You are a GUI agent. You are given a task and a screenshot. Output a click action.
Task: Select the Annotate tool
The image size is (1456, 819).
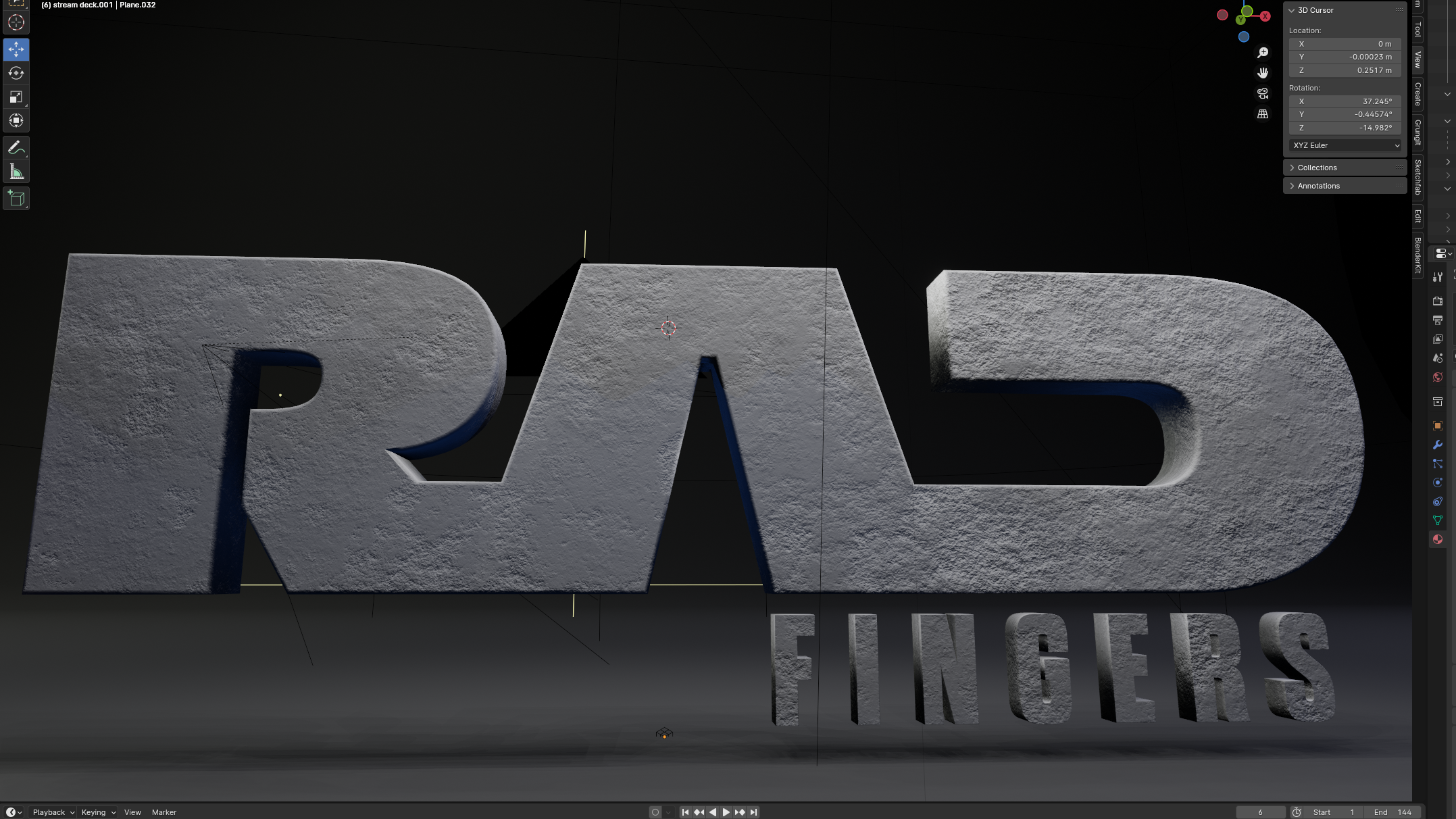(x=16, y=147)
